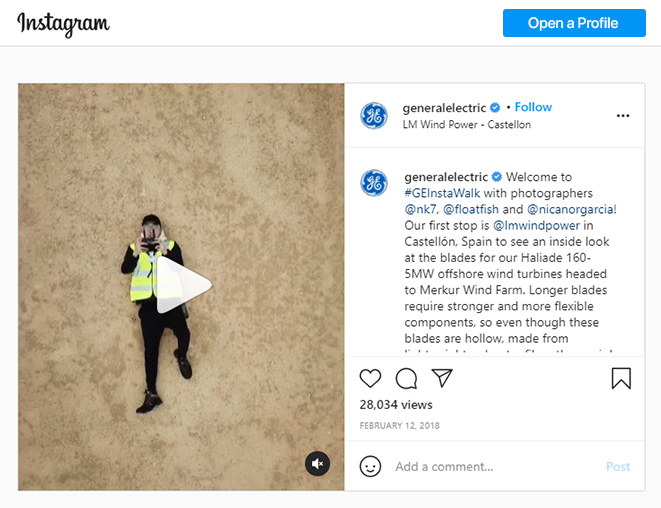The height and width of the screenshot is (508, 661).
Task: Open the February 12, 2018 timestamp
Action: 399,426
